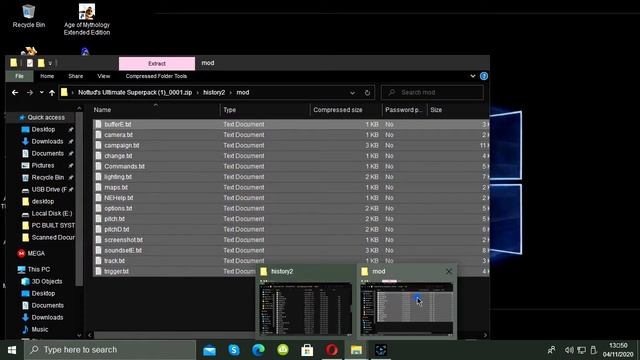
Task: Open Explorer help icon
Action: pos(484,76)
